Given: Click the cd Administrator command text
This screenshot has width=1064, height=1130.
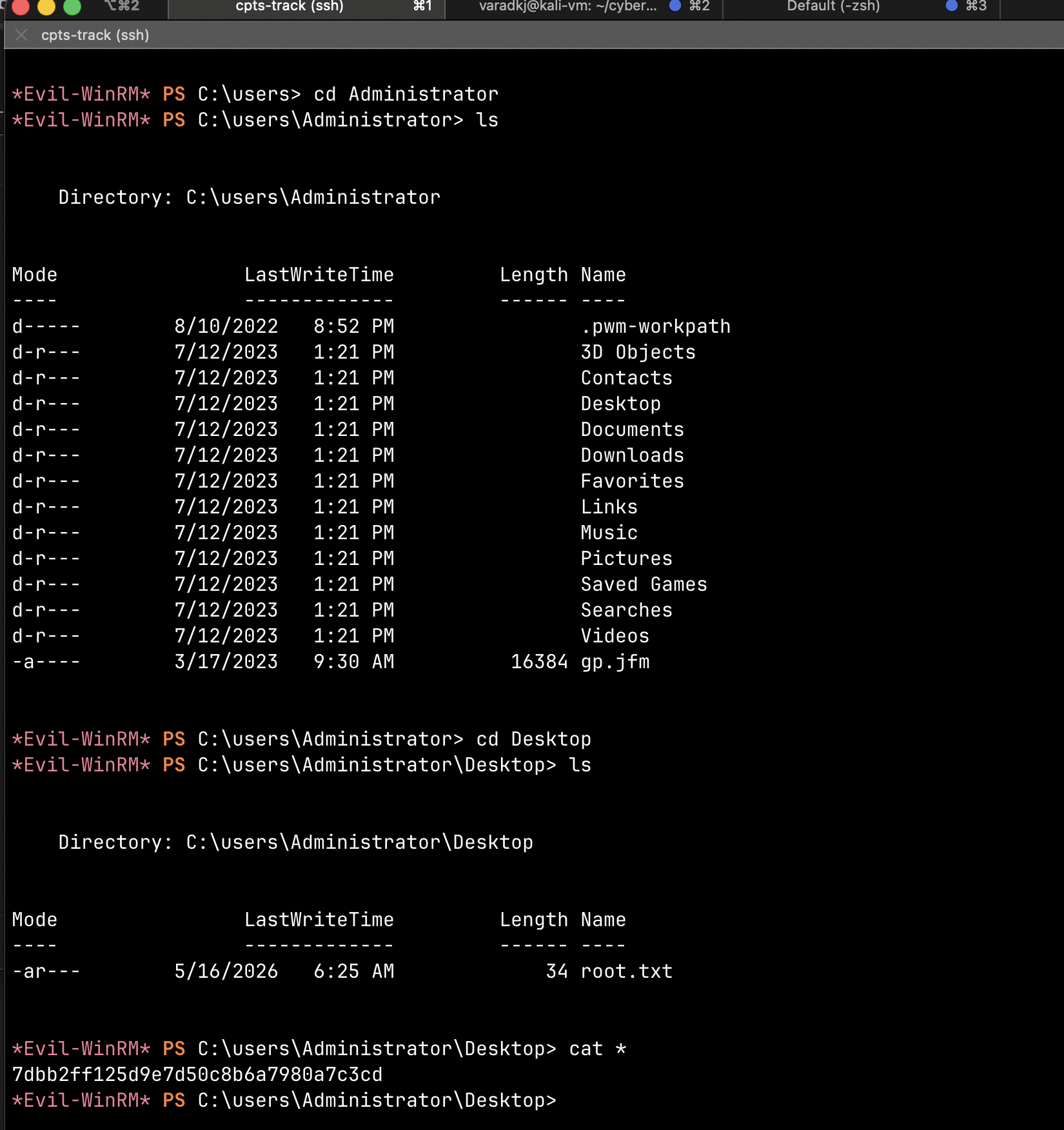Looking at the screenshot, I should (406, 94).
